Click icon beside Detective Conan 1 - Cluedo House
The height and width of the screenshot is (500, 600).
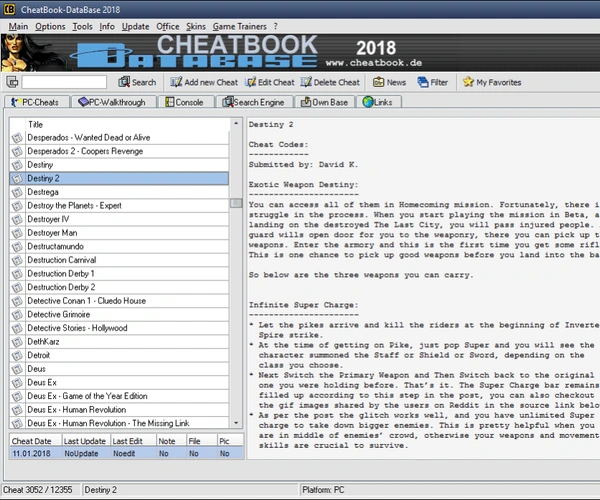(17, 301)
